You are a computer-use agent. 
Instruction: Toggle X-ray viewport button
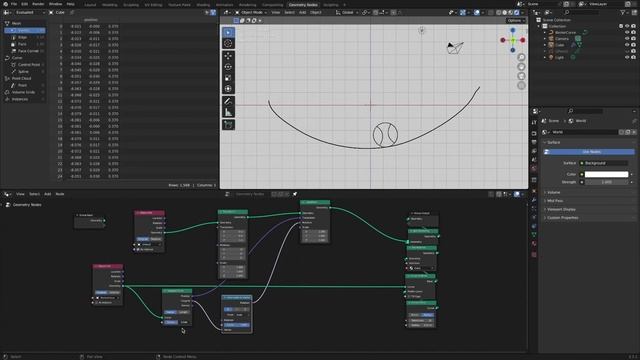coord(491,13)
